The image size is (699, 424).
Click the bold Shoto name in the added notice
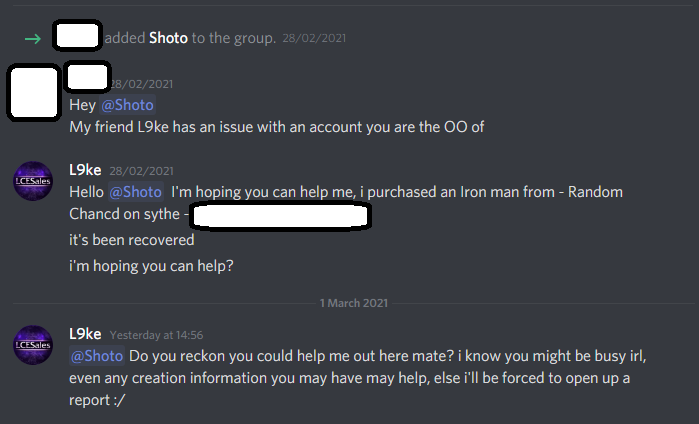168,38
